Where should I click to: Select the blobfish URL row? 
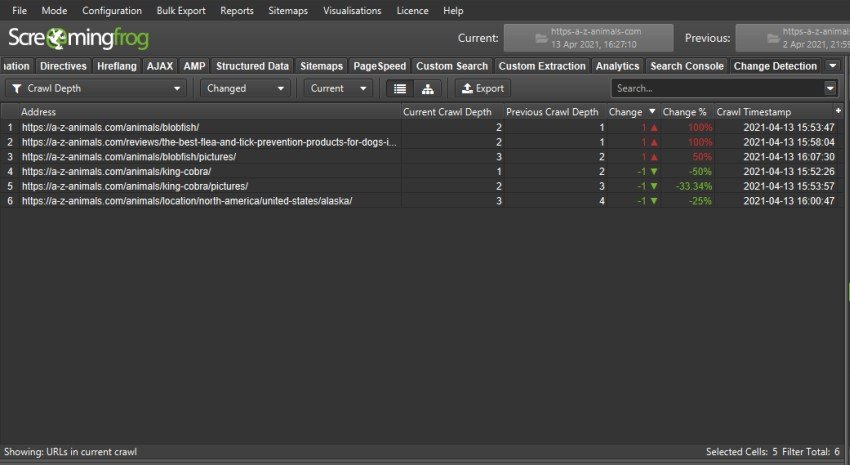pyautogui.click(x=110, y=127)
